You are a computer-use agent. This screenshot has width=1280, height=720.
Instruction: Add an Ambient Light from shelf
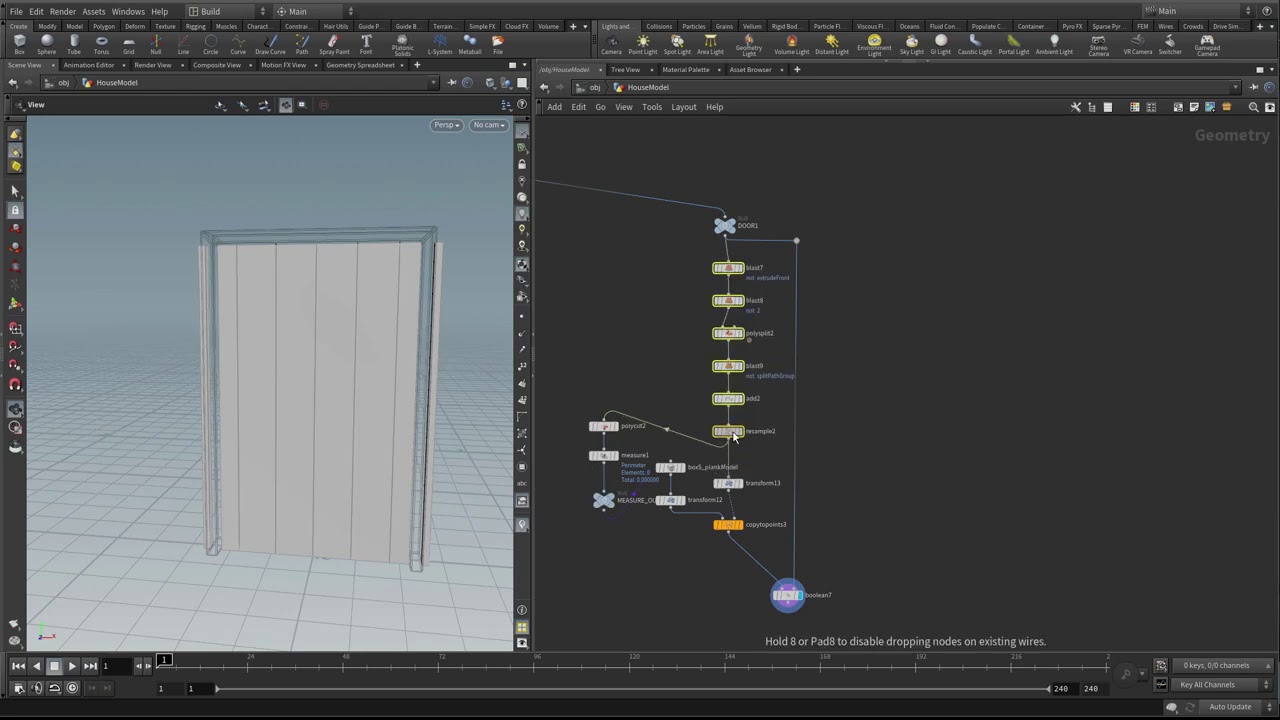click(x=1054, y=44)
